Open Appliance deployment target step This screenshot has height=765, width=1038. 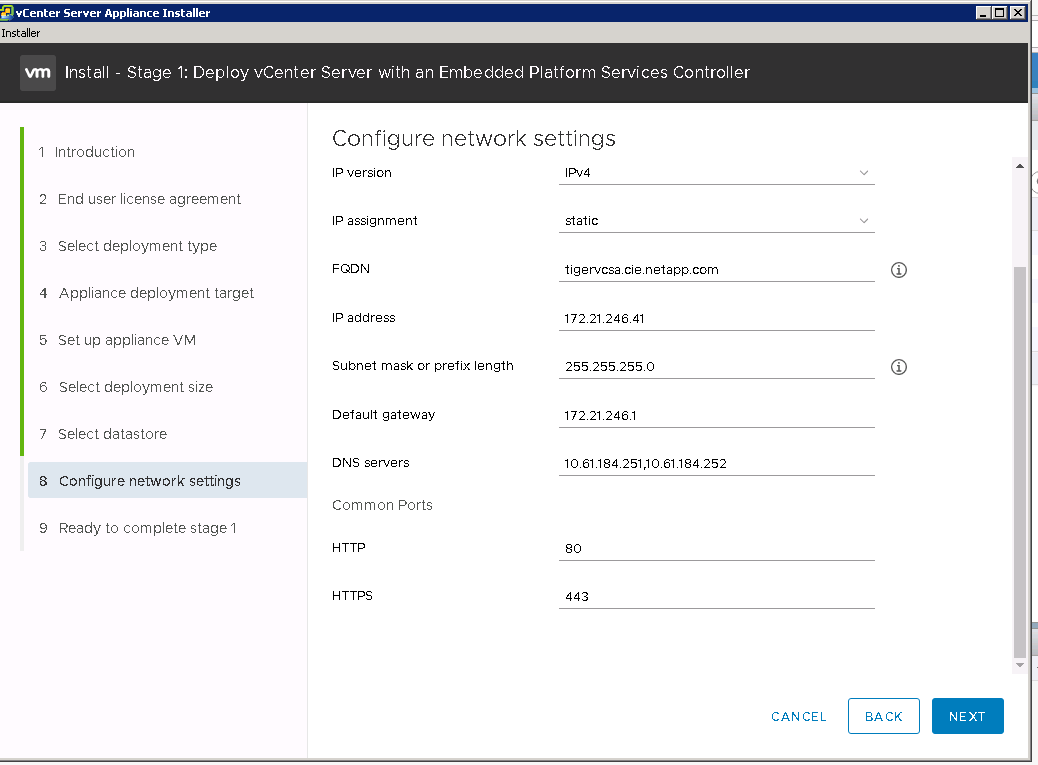click(x=156, y=293)
